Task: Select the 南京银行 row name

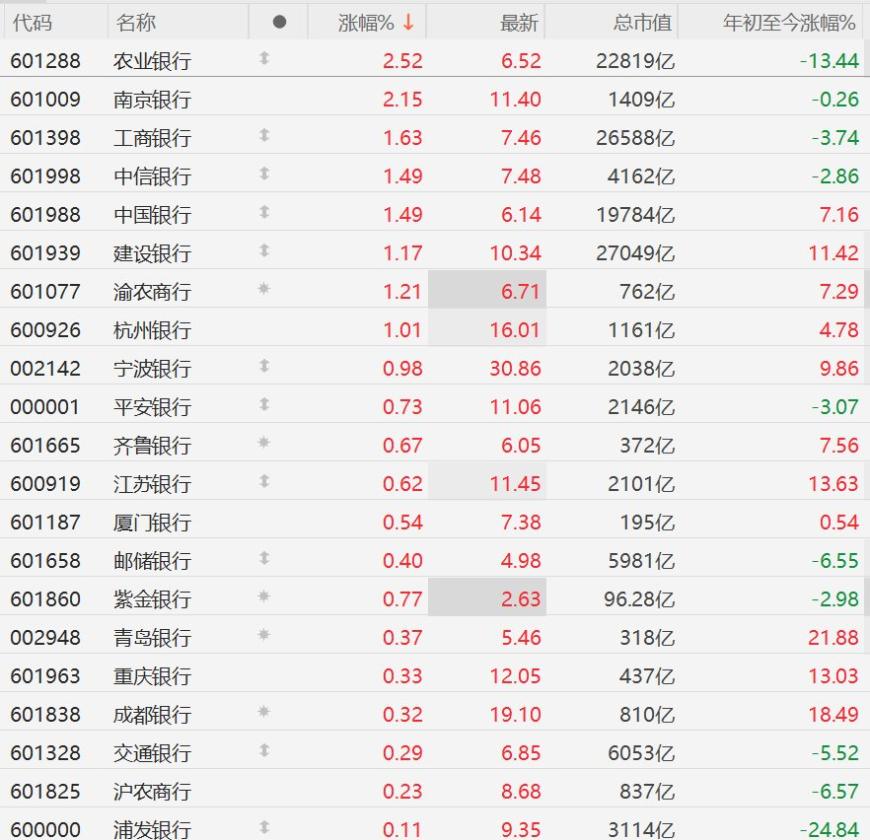Action: pyautogui.click(x=153, y=100)
